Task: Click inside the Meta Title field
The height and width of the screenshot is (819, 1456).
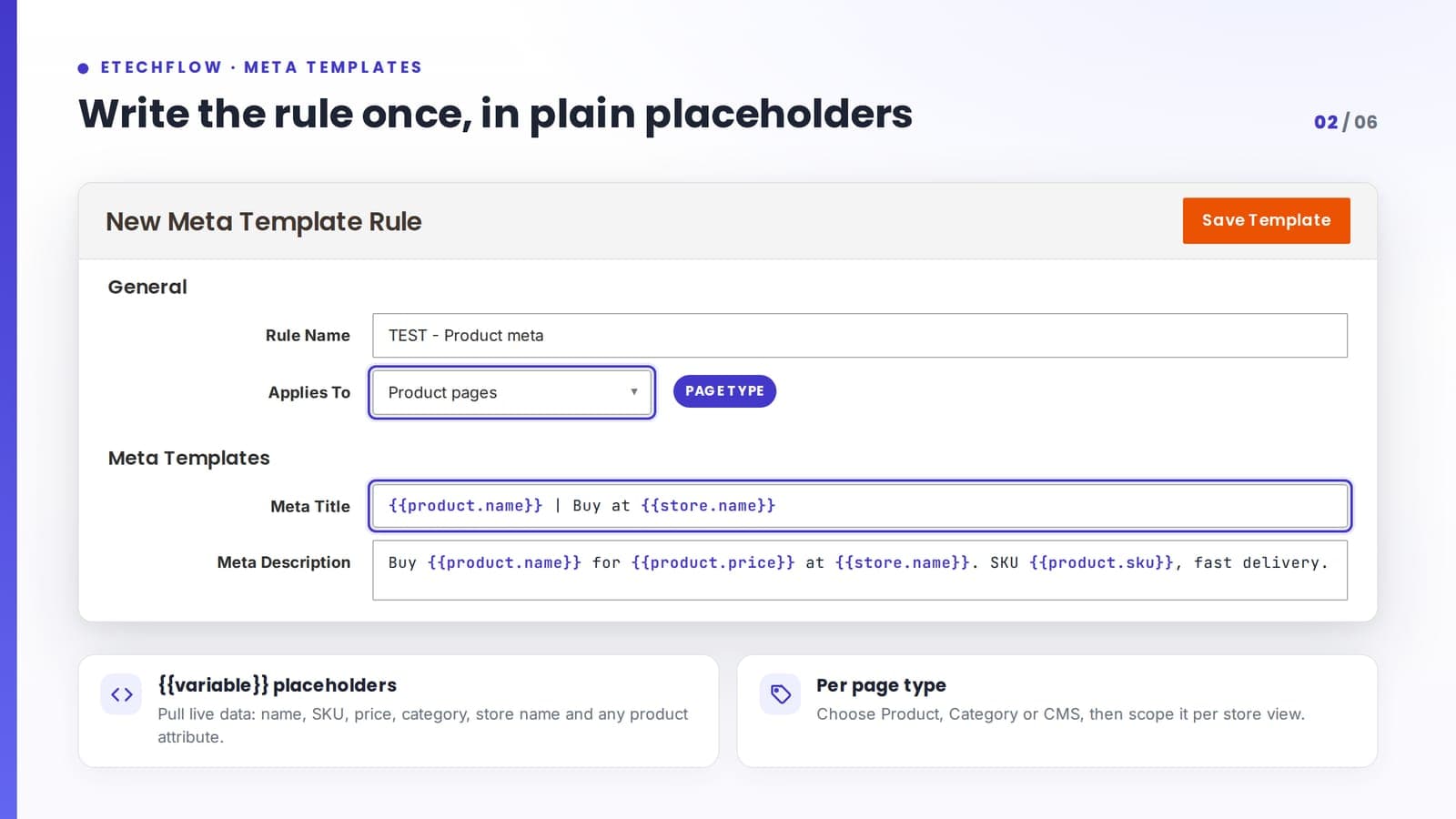Action: (860, 506)
